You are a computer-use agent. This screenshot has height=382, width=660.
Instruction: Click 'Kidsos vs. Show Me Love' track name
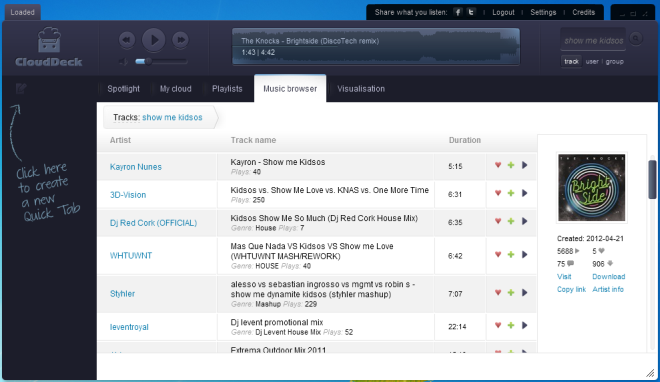pos(330,190)
